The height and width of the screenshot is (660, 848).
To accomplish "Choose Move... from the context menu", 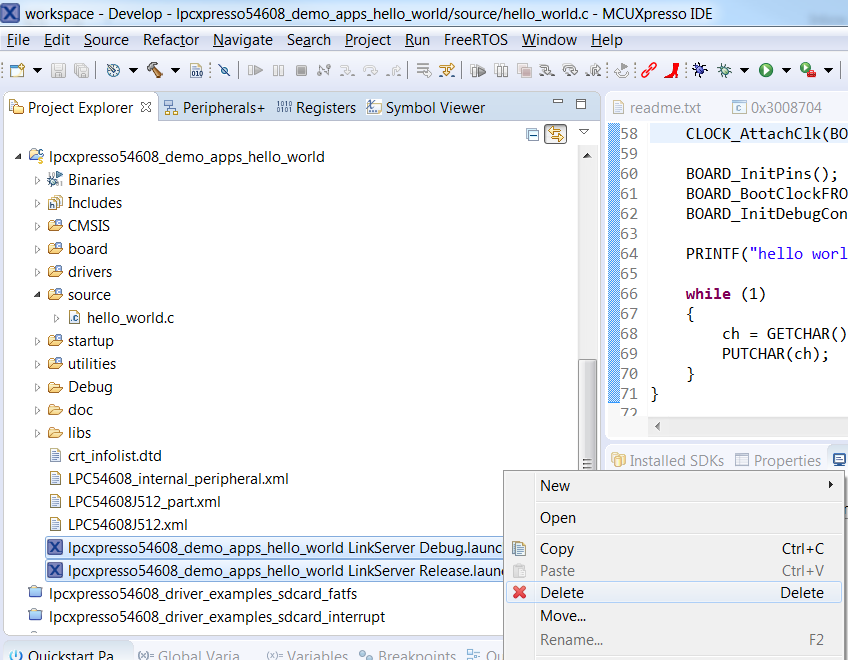I will [x=674, y=616].
